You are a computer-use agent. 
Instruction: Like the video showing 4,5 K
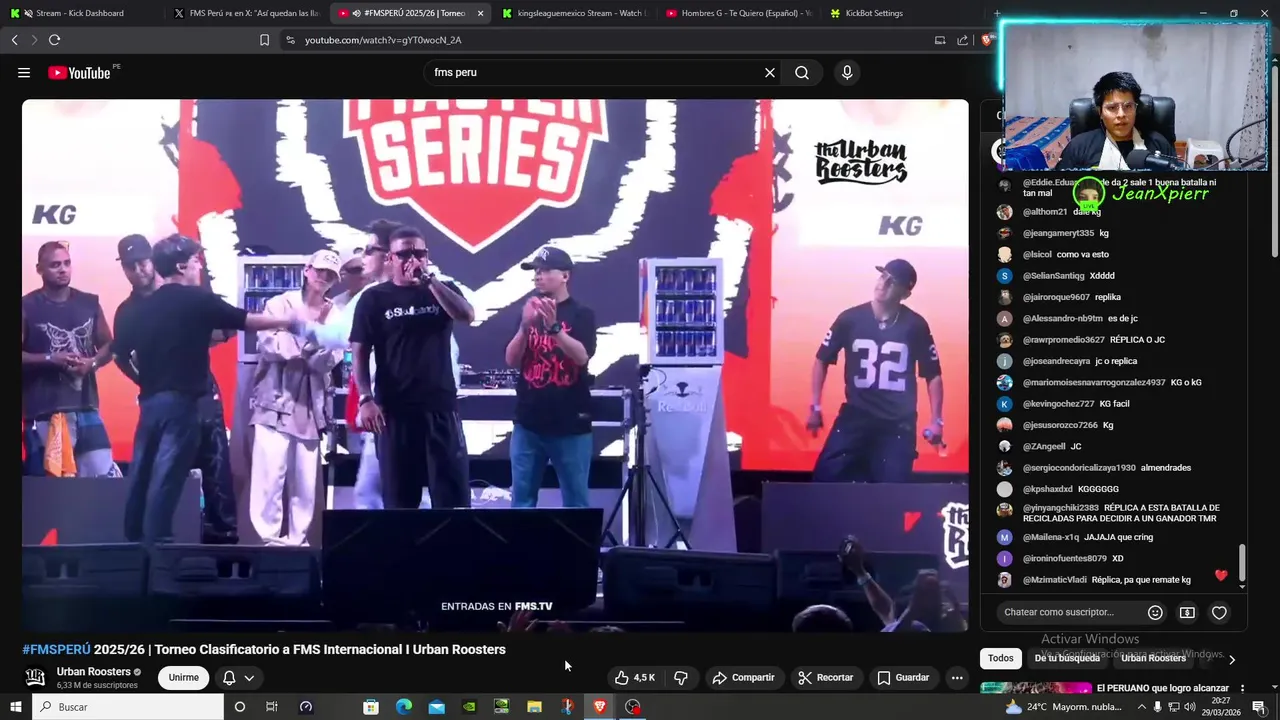pyautogui.click(x=635, y=678)
